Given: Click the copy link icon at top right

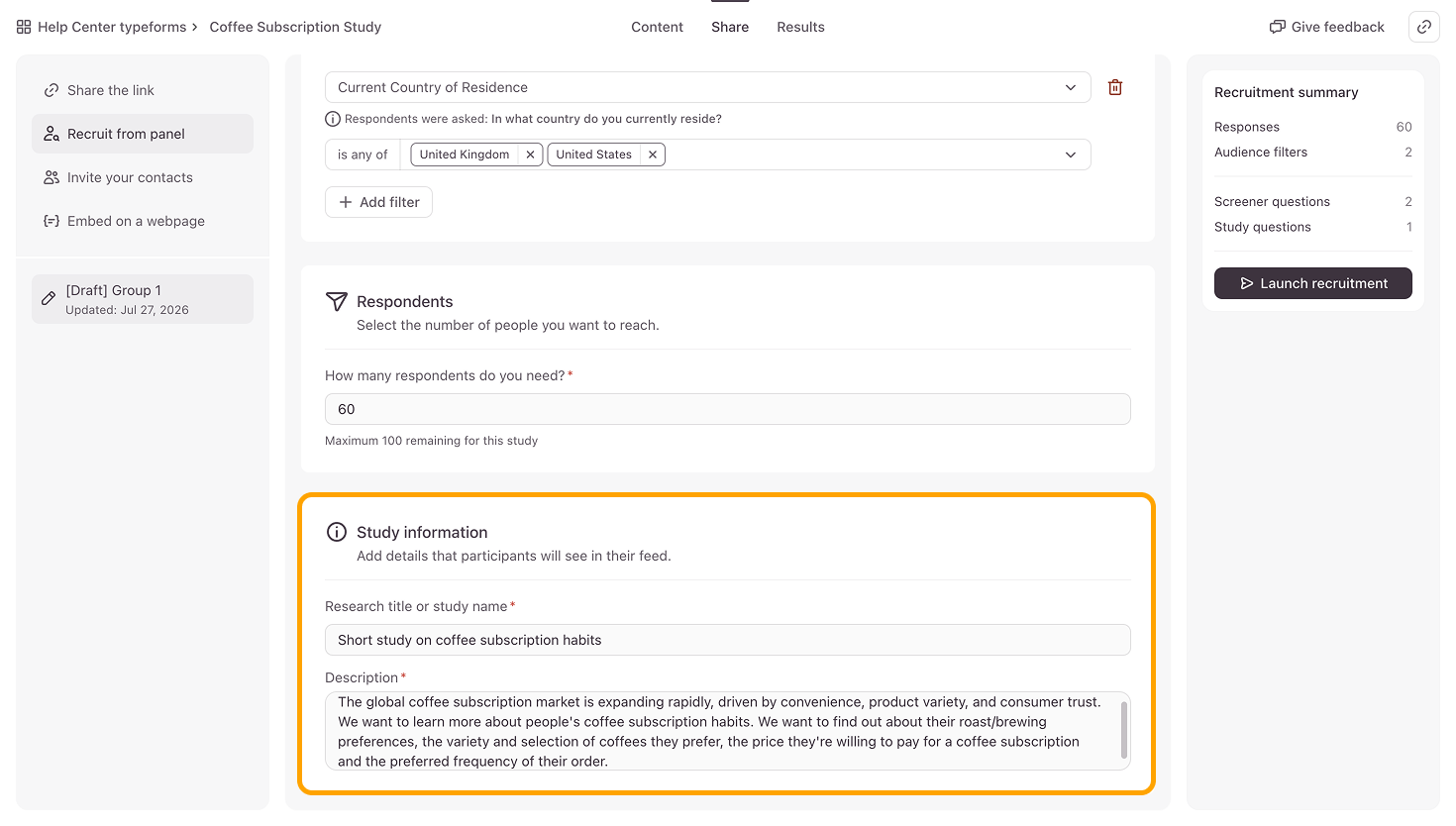Looking at the screenshot, I should click(1423, 27).
